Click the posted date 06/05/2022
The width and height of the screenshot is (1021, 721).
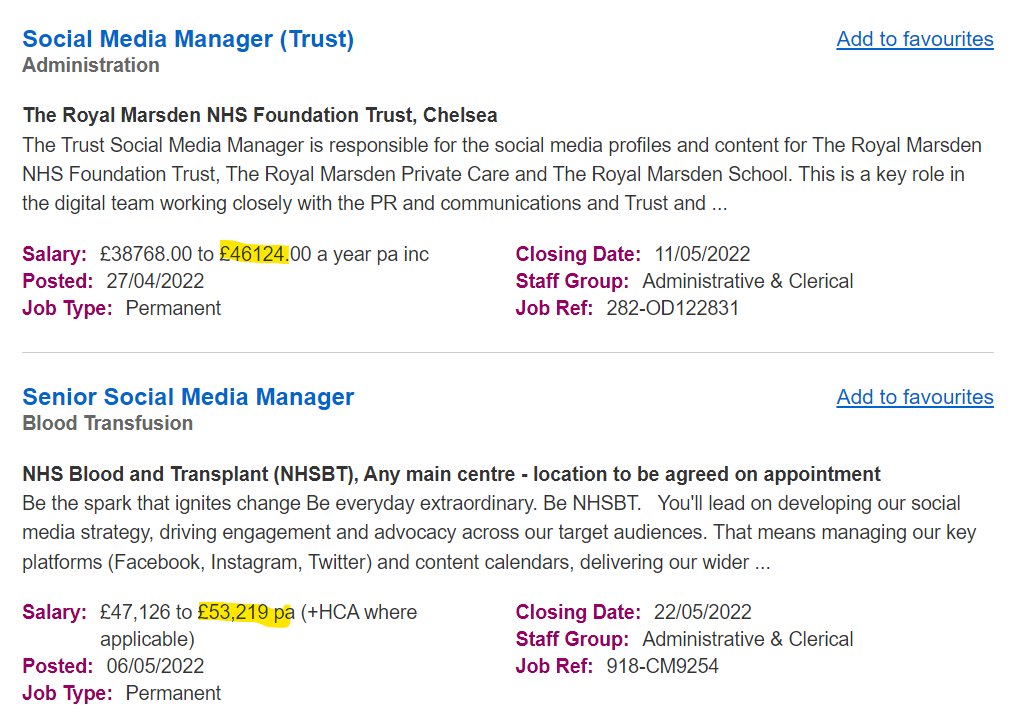click(x=155, y=665)
